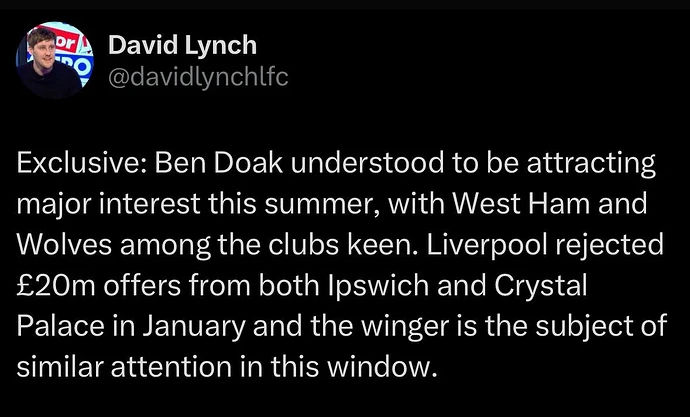Click "West Ham" in the tweet text

(521, 204)
